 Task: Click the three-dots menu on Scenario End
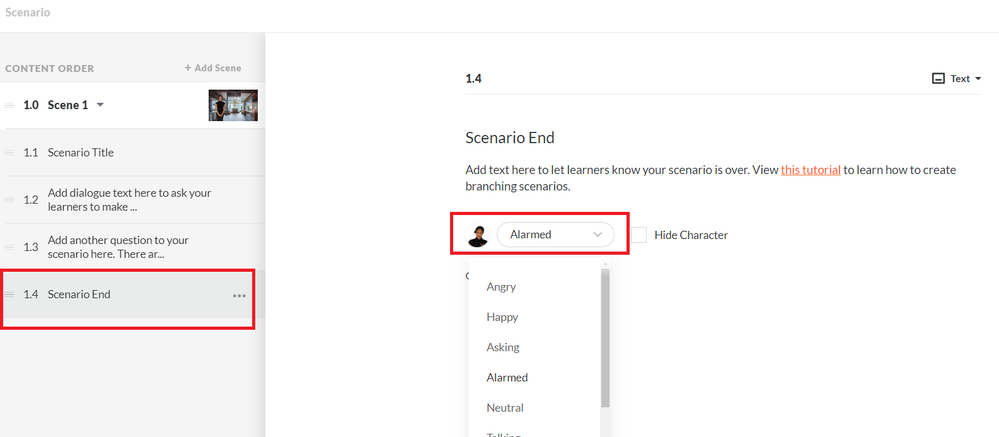click(239, 295)
